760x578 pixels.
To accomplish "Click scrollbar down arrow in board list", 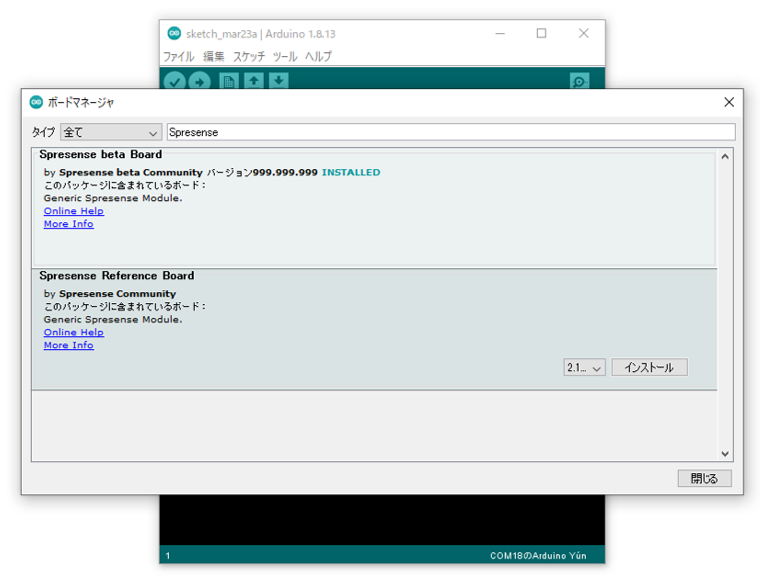I will [x=725, y=453].
